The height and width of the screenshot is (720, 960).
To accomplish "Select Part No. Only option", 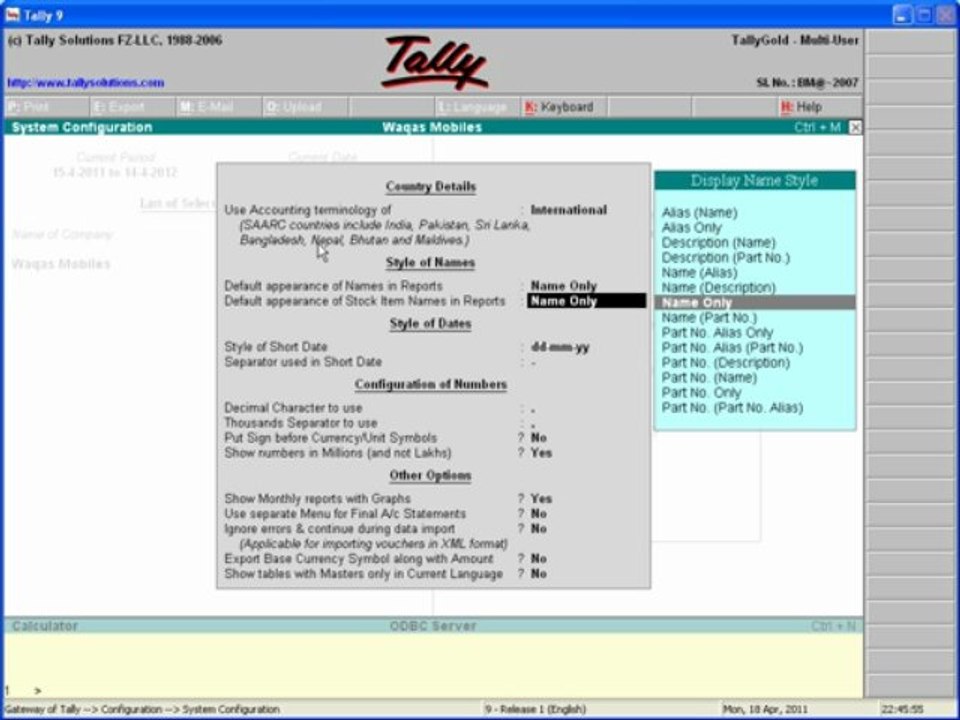I will coord(701,392).
